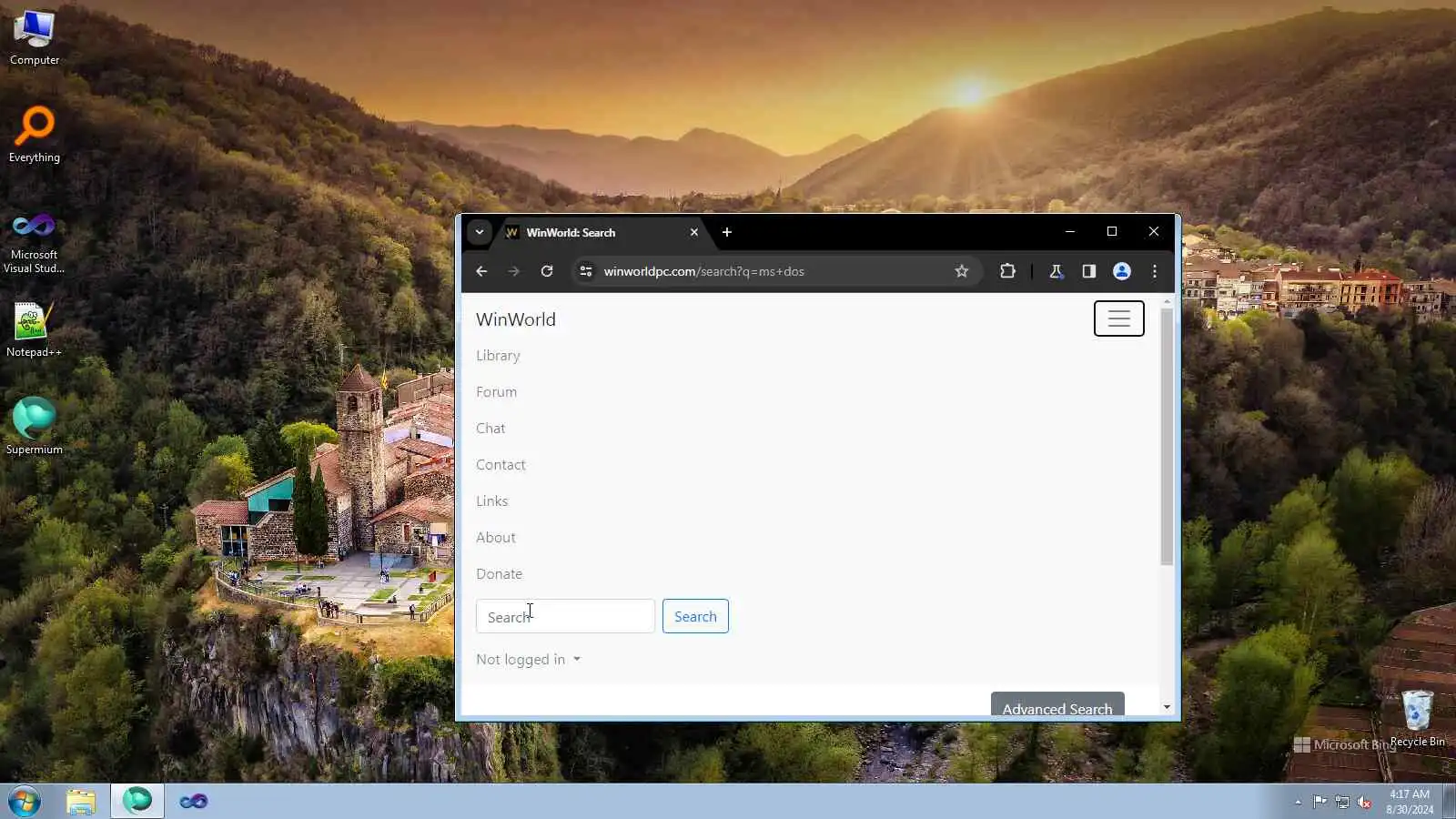Image resolution: width=1456 pixels, height=819 pixels.
Task: Open the Contact menu item
Action: point(500,465)
